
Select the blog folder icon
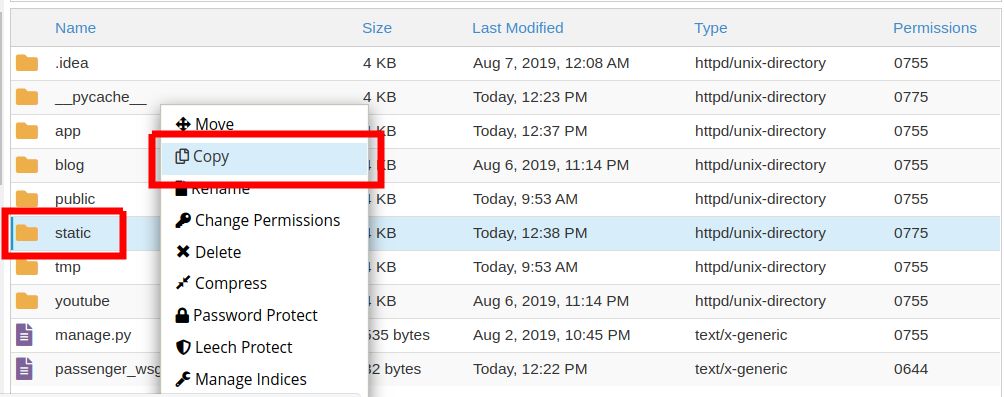pyautogui.click(x=27, y=165)
